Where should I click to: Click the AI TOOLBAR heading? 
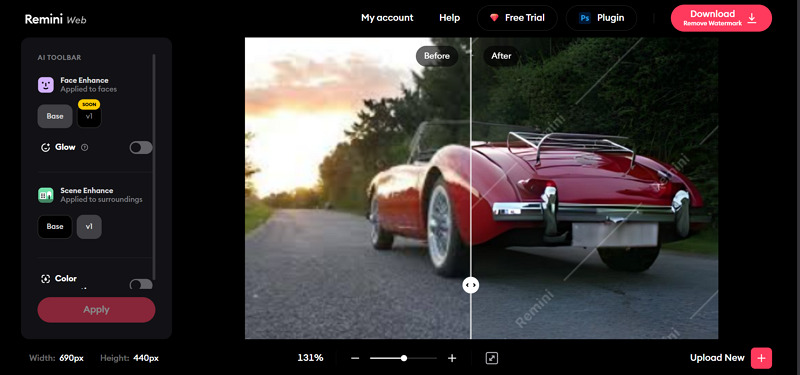pyautogui.click(x=59, y=58)
